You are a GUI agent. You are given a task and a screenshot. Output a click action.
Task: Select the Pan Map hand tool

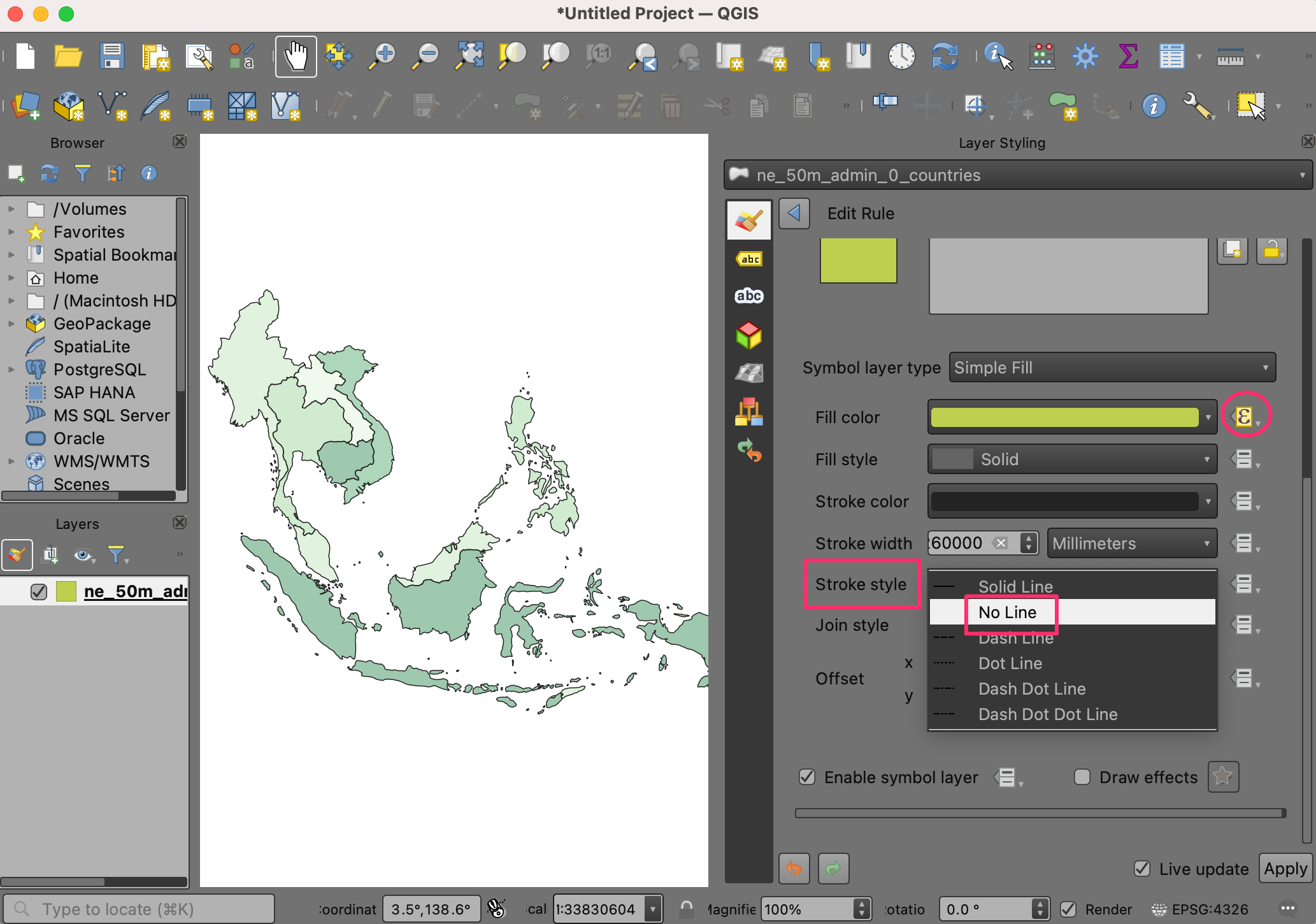pos(296,57)
